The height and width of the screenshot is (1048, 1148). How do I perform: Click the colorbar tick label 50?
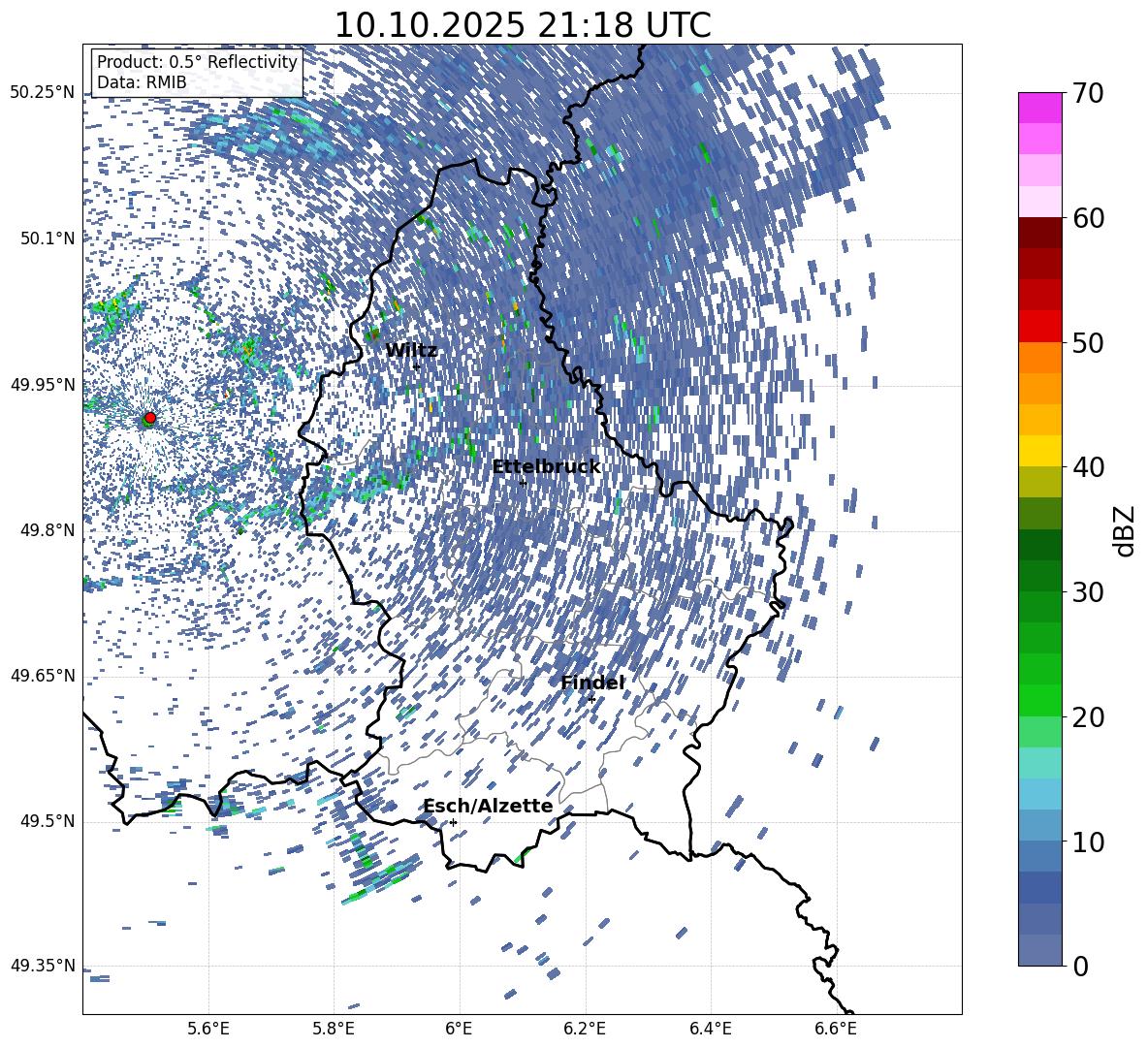1088,342
